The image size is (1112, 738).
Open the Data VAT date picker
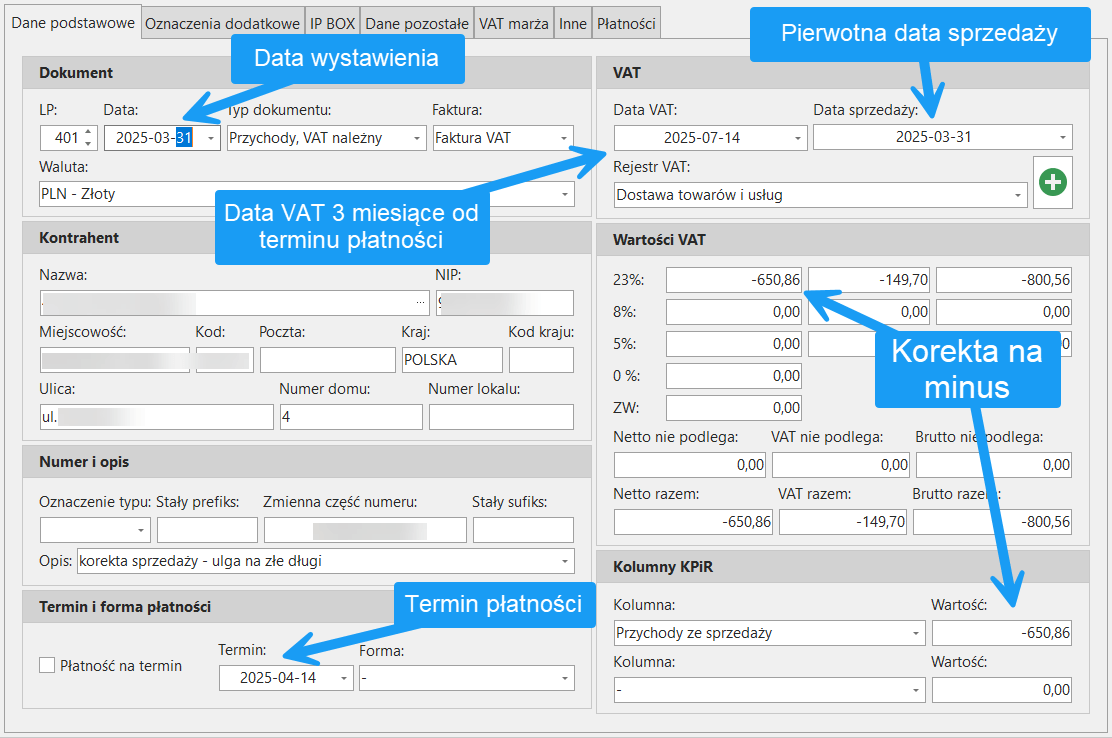[x=798, y=138]
